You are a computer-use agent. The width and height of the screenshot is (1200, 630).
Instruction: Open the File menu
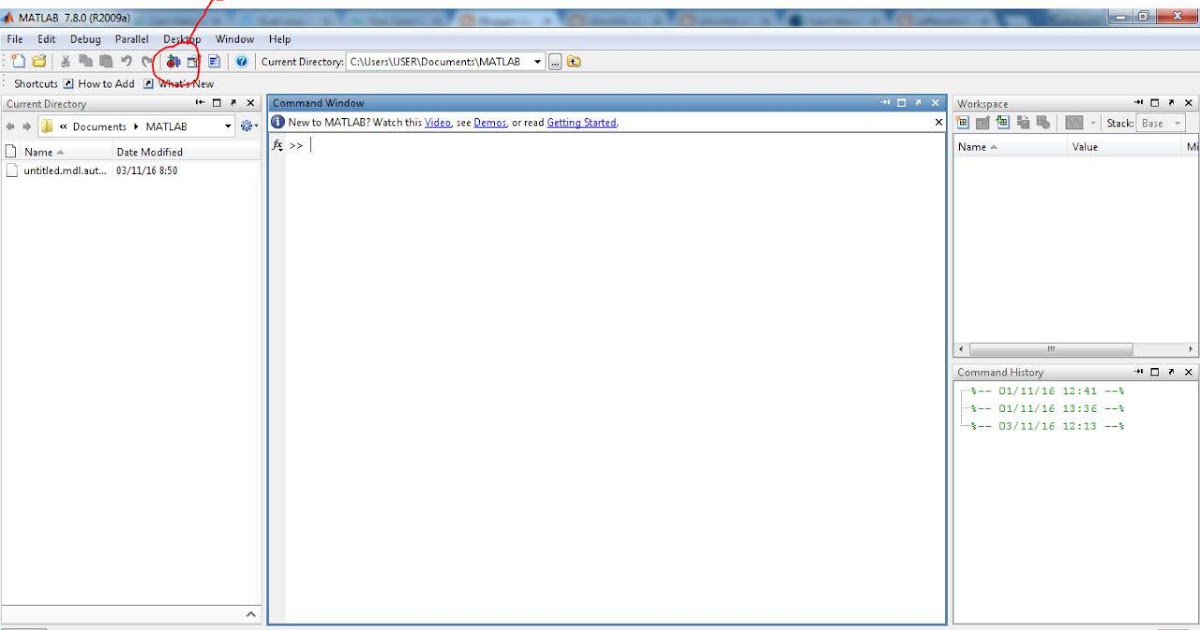[x=14, y=39]
